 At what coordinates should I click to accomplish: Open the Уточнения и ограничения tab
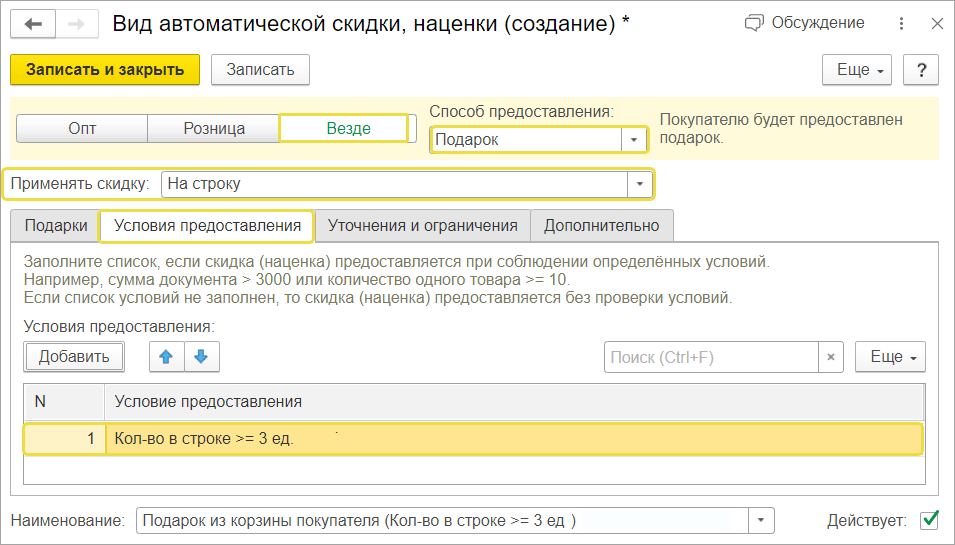(422, 226)
